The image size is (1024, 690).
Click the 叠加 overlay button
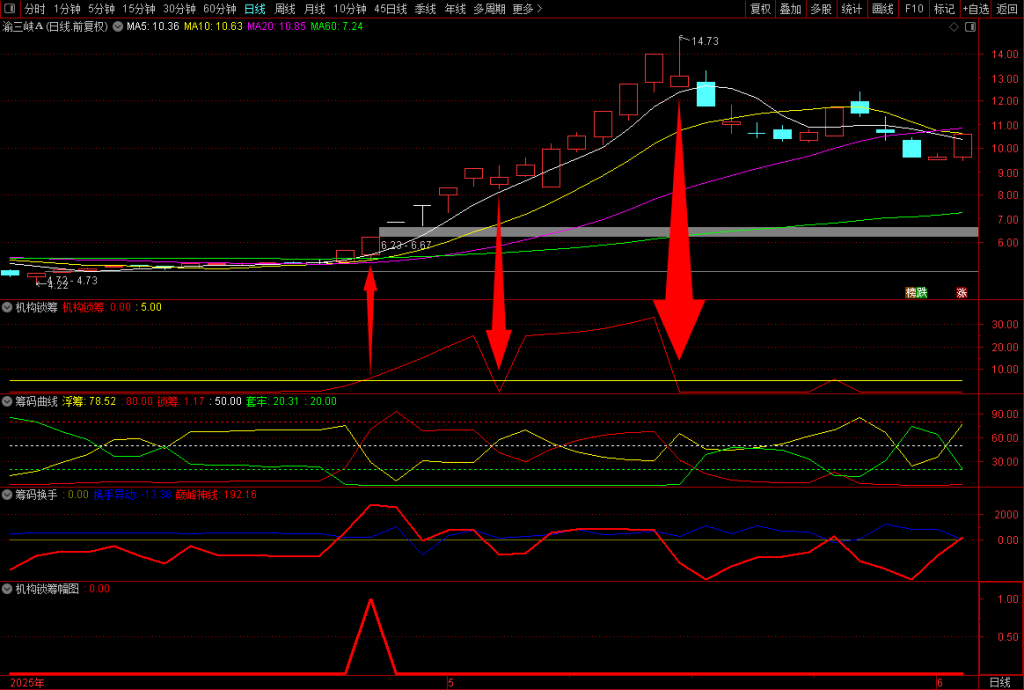(790, 9)
